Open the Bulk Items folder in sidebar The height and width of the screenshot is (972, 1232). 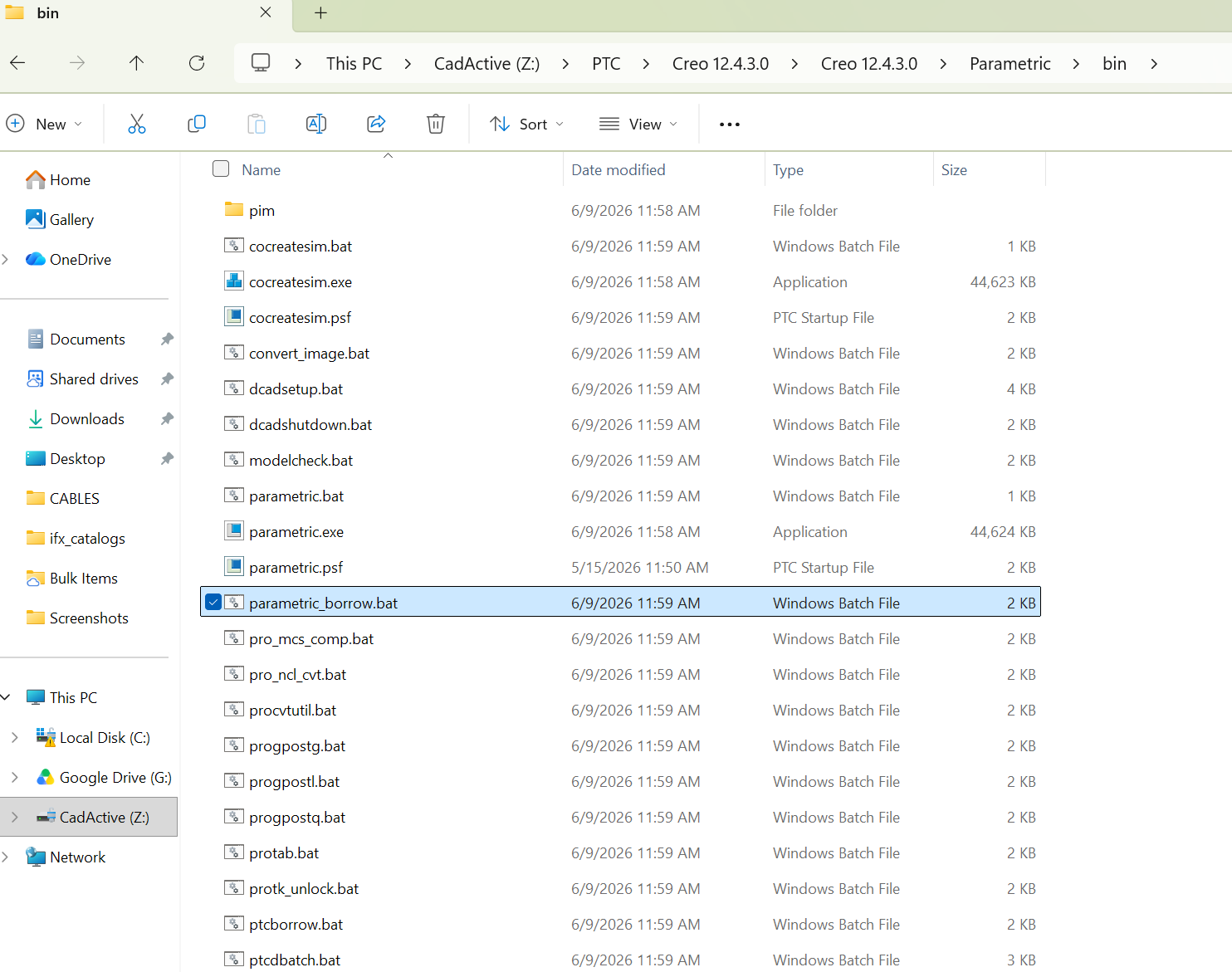[x=72, y=578]
